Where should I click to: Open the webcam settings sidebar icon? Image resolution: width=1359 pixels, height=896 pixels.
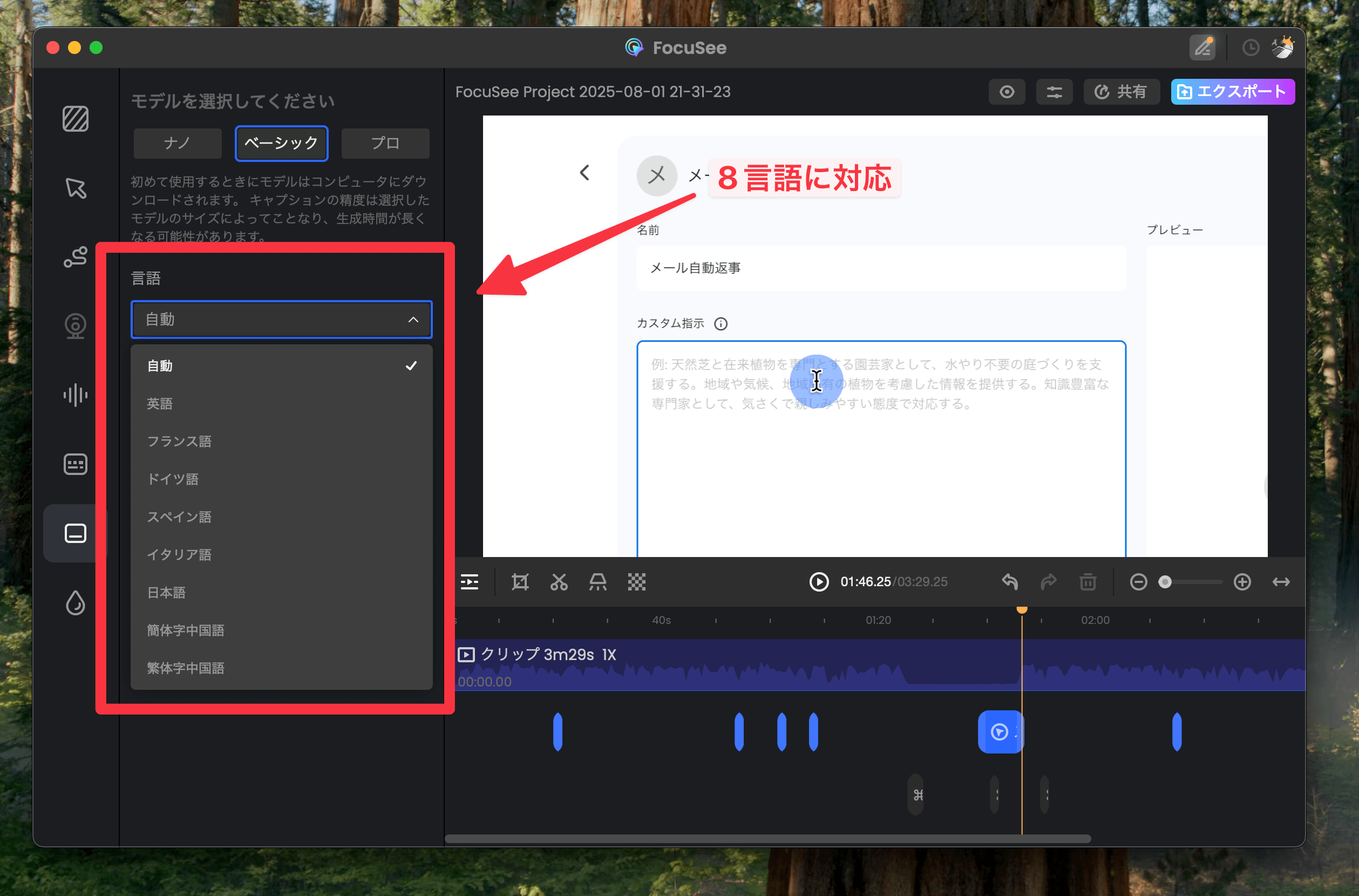[x=76, y=325]
